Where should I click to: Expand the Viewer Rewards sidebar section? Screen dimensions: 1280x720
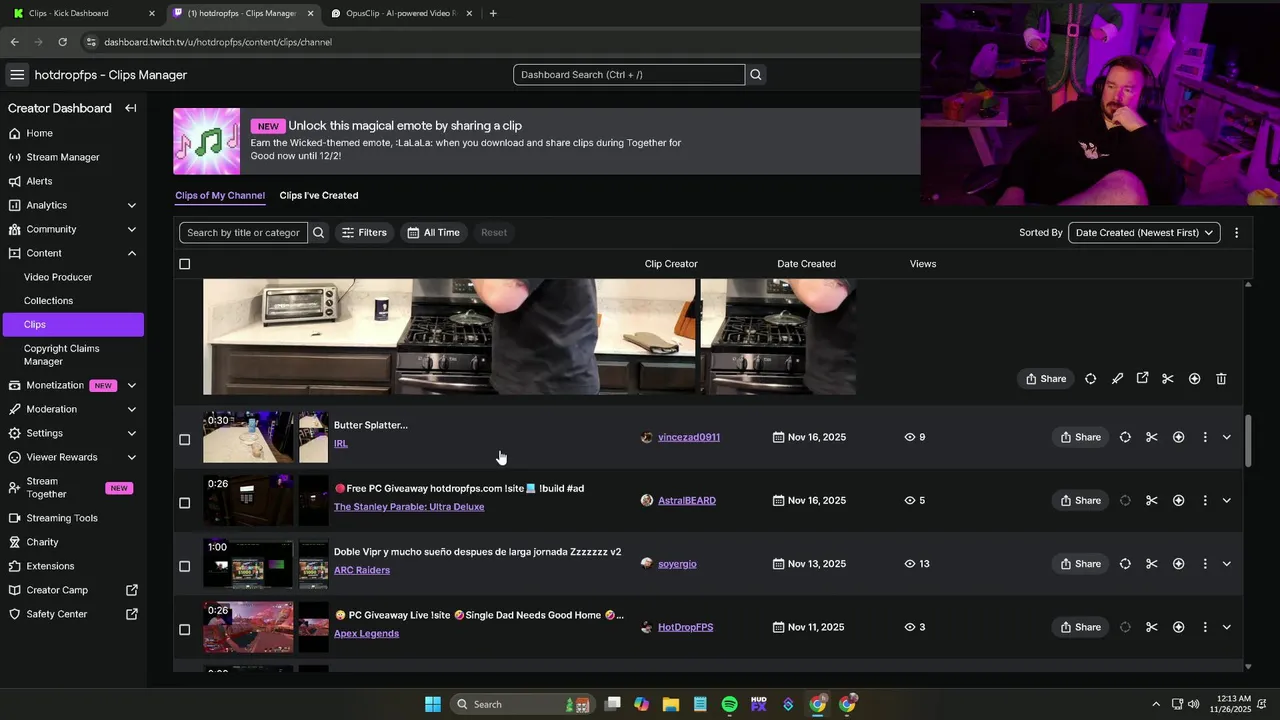pos(131,457)
